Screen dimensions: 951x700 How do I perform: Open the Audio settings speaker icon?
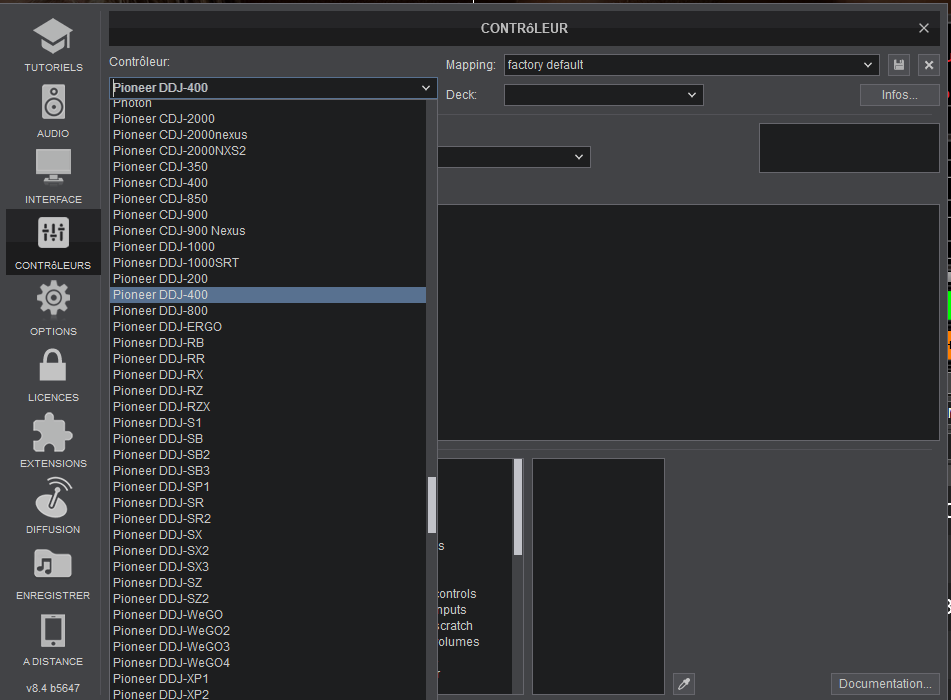[x=53, y=109]
